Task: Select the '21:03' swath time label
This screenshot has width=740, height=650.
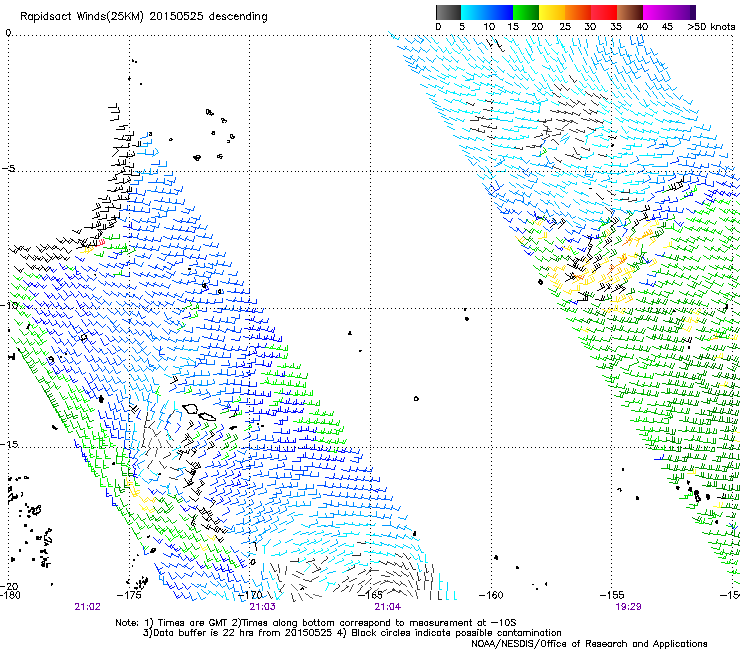Action: pyautogui.click(x=262, y=607)
